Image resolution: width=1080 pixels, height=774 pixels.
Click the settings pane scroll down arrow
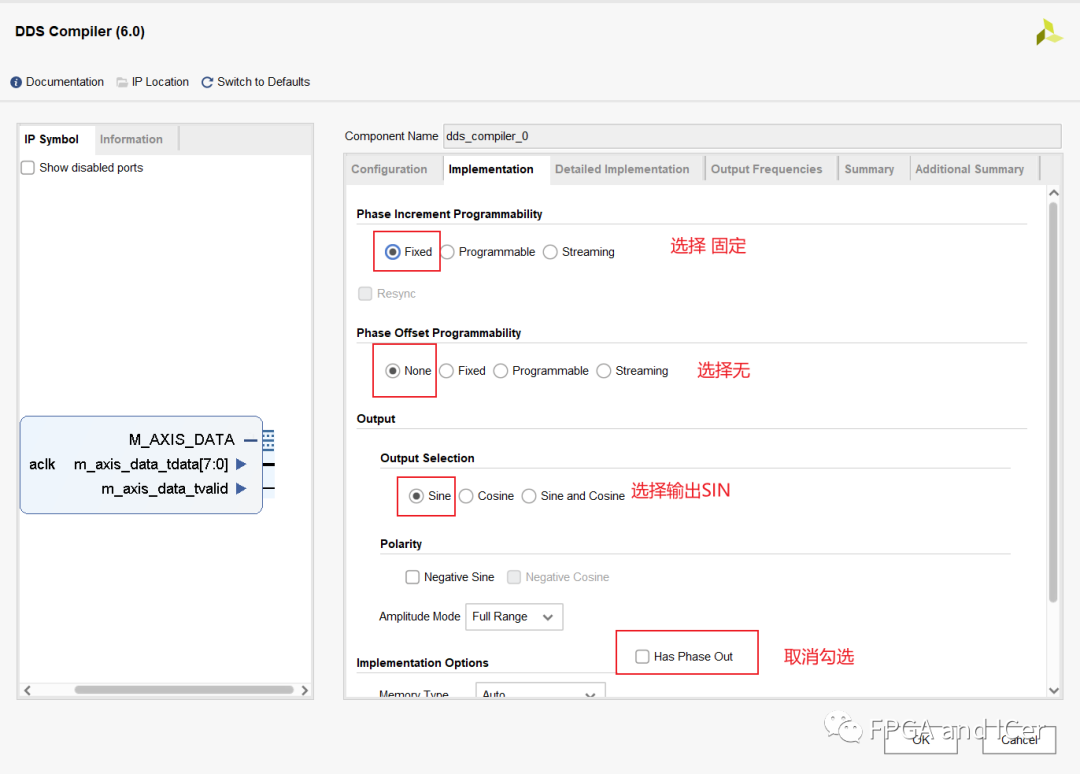pyautogui.click(x=1054, y=691)
